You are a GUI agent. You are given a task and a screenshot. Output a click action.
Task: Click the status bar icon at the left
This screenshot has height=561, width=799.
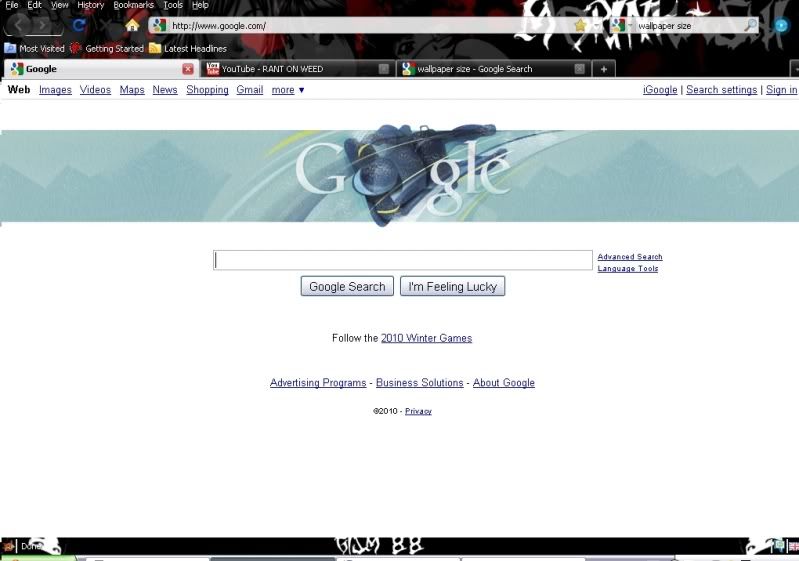coord(8,547)
